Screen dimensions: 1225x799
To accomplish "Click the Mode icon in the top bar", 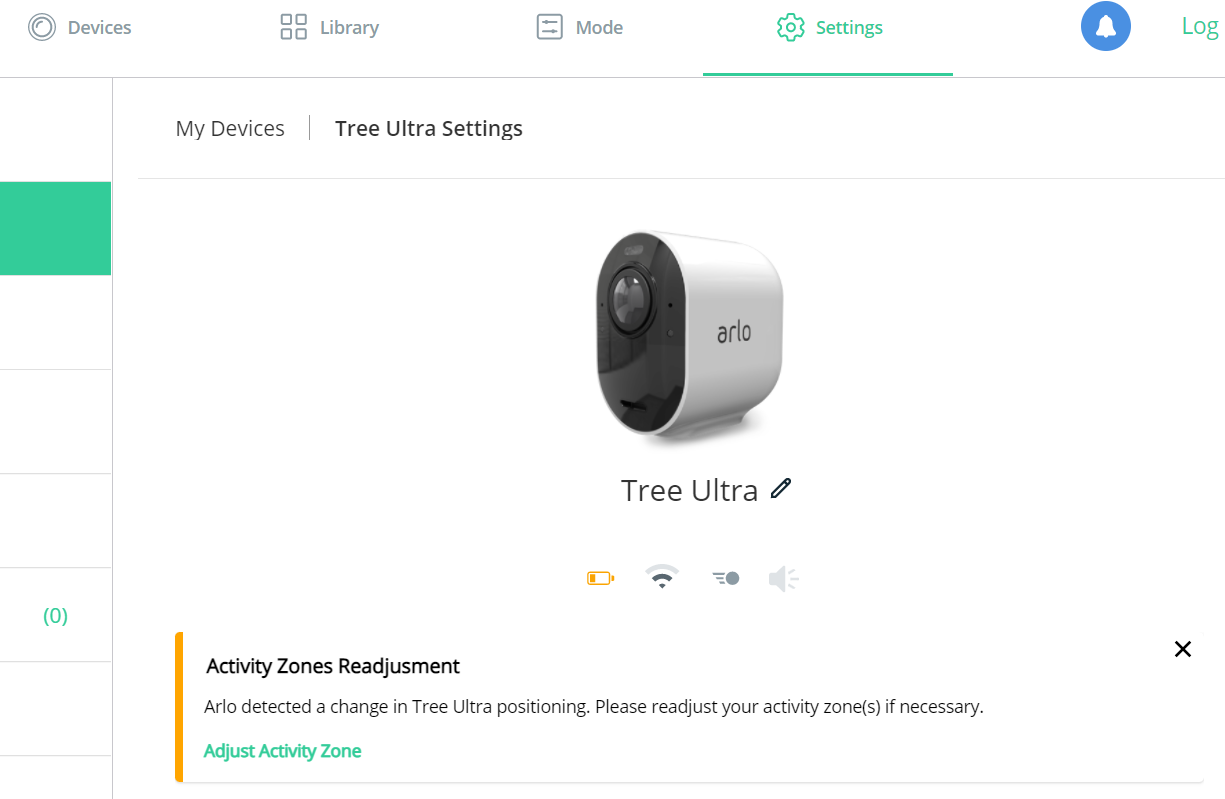I will click(x=548, y=26).
